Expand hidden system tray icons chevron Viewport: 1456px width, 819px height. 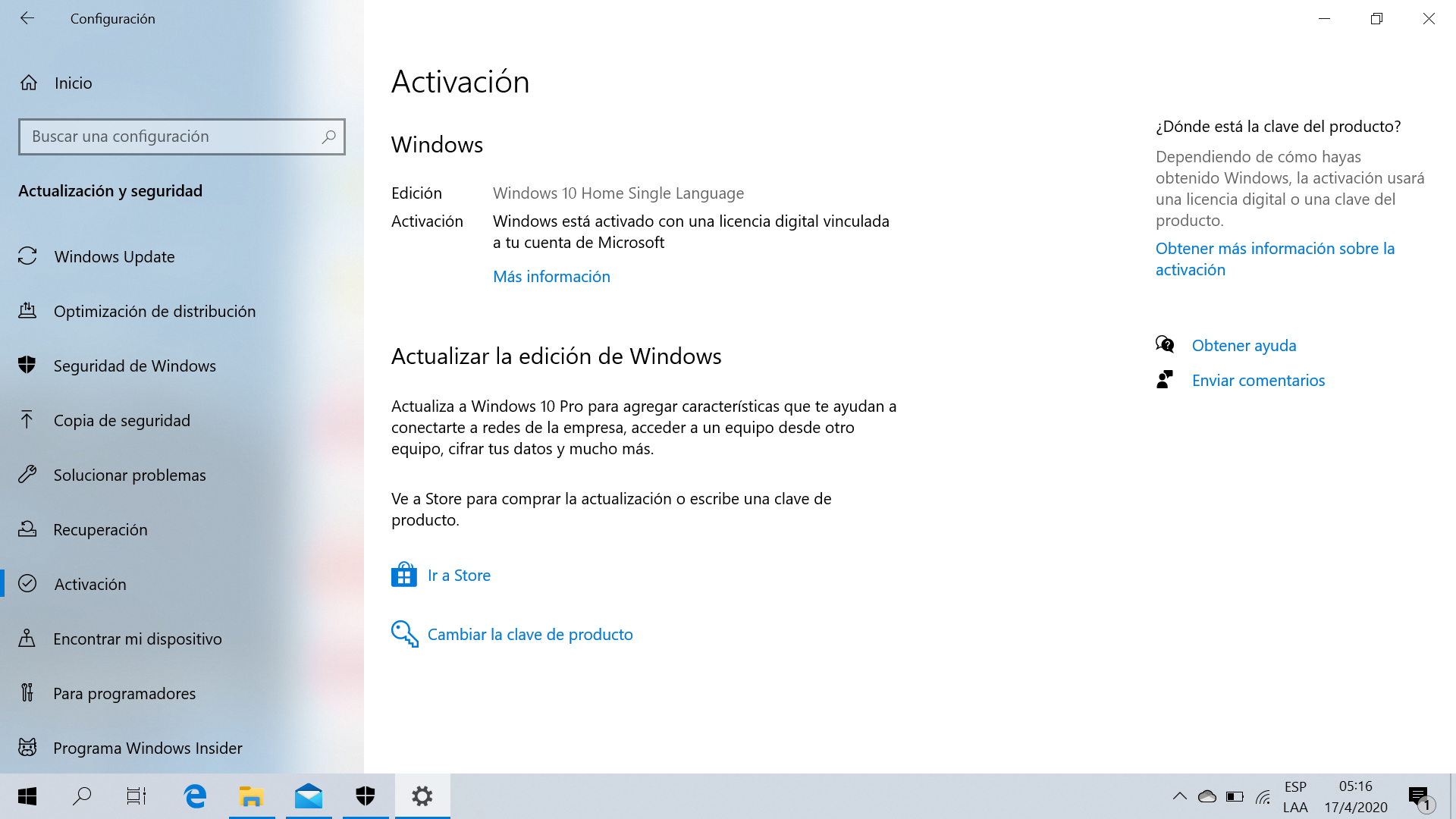[x=1179, y=796]
